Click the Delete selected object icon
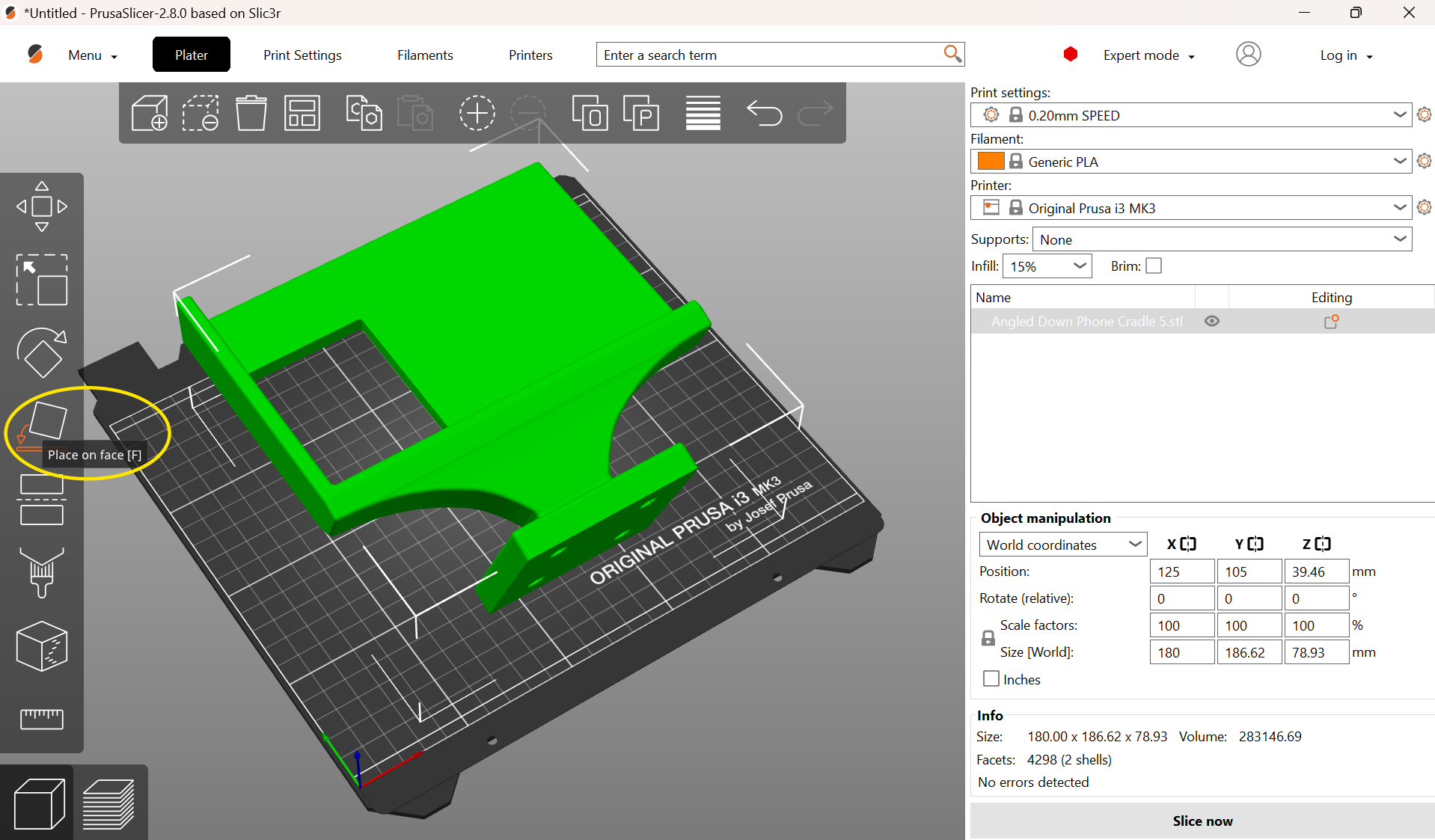Viewport: 1435px width, 840px height. click(x=201, y=113)
